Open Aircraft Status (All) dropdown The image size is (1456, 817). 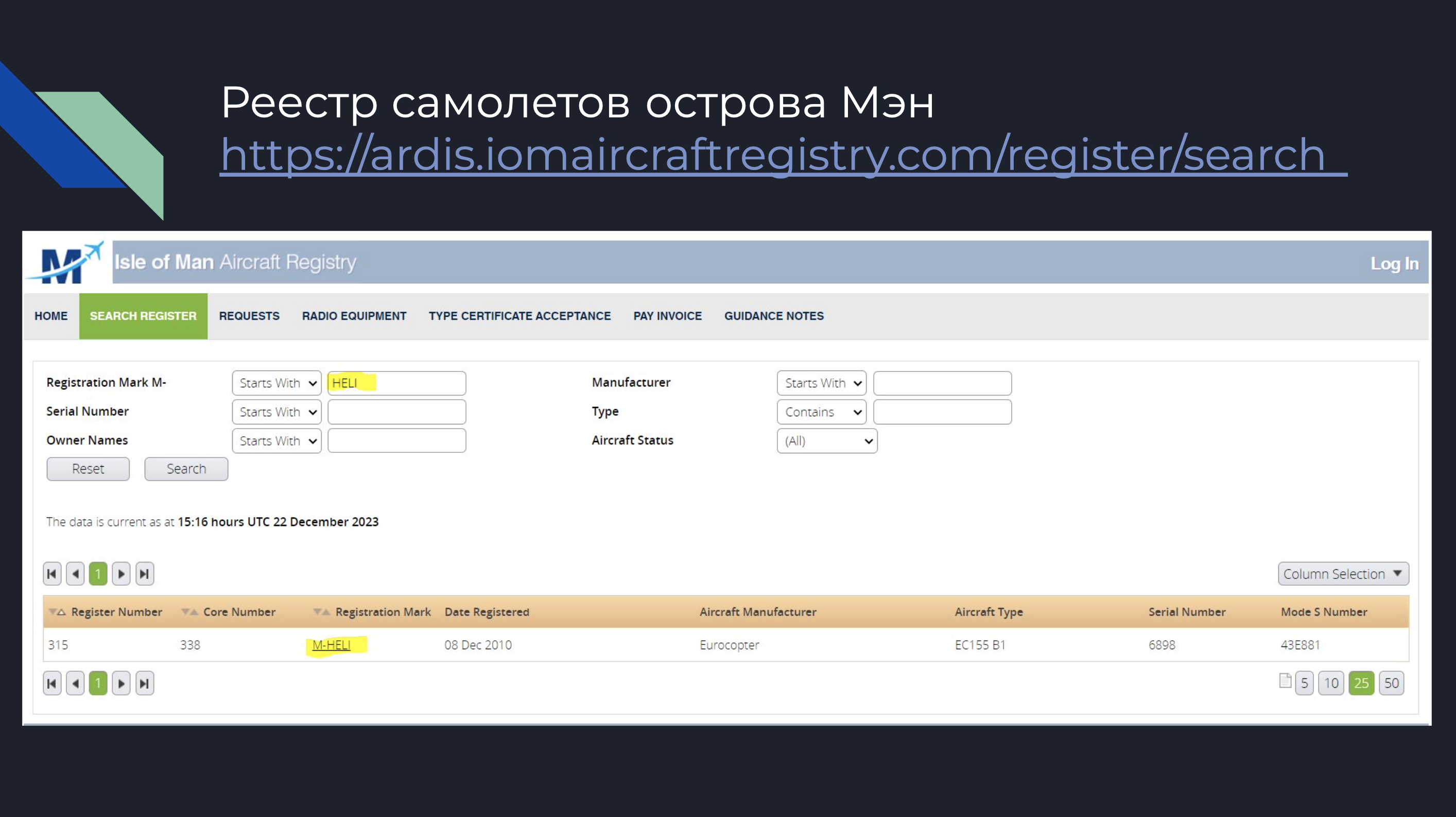coord(827,440)
